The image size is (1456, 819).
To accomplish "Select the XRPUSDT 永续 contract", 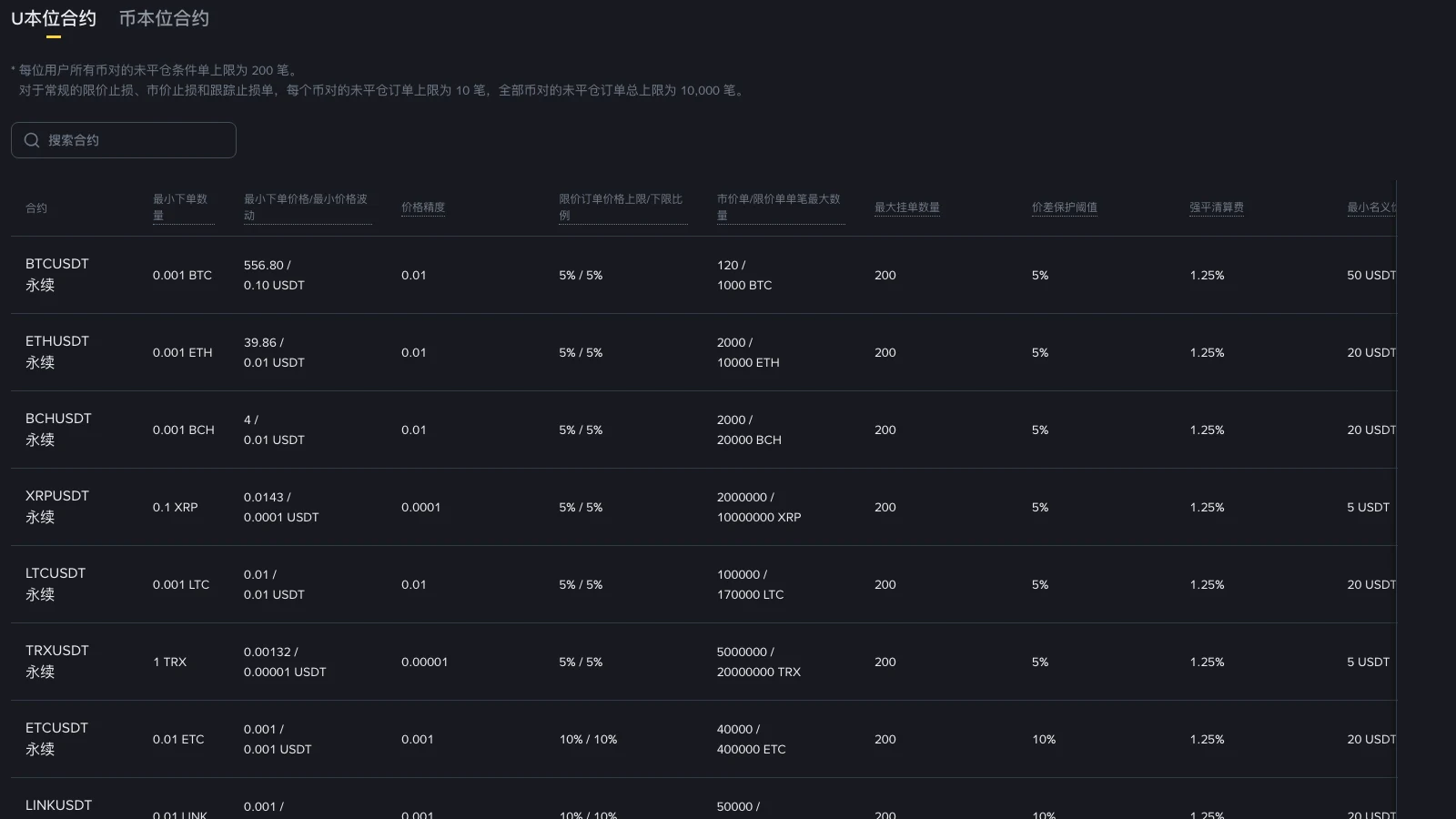I will [703, 507].
